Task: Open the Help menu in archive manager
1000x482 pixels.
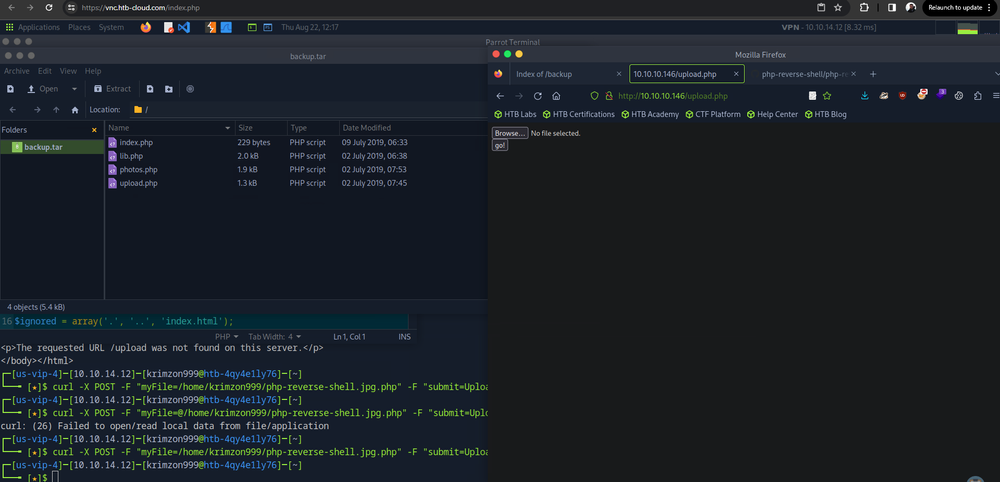Action: click(x=93, y=71)
